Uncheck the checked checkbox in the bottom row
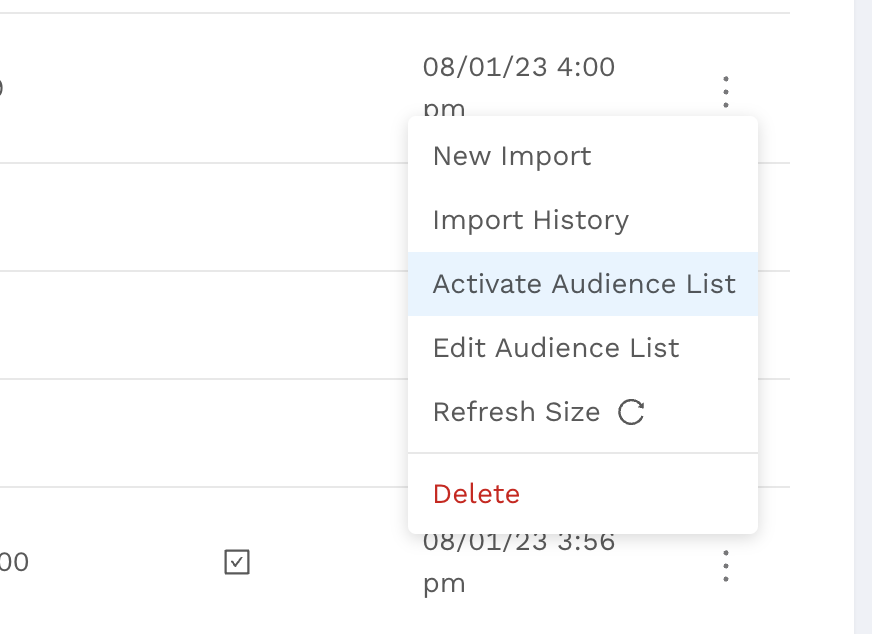The image size is (872, 634). click(x=237, y=563)
